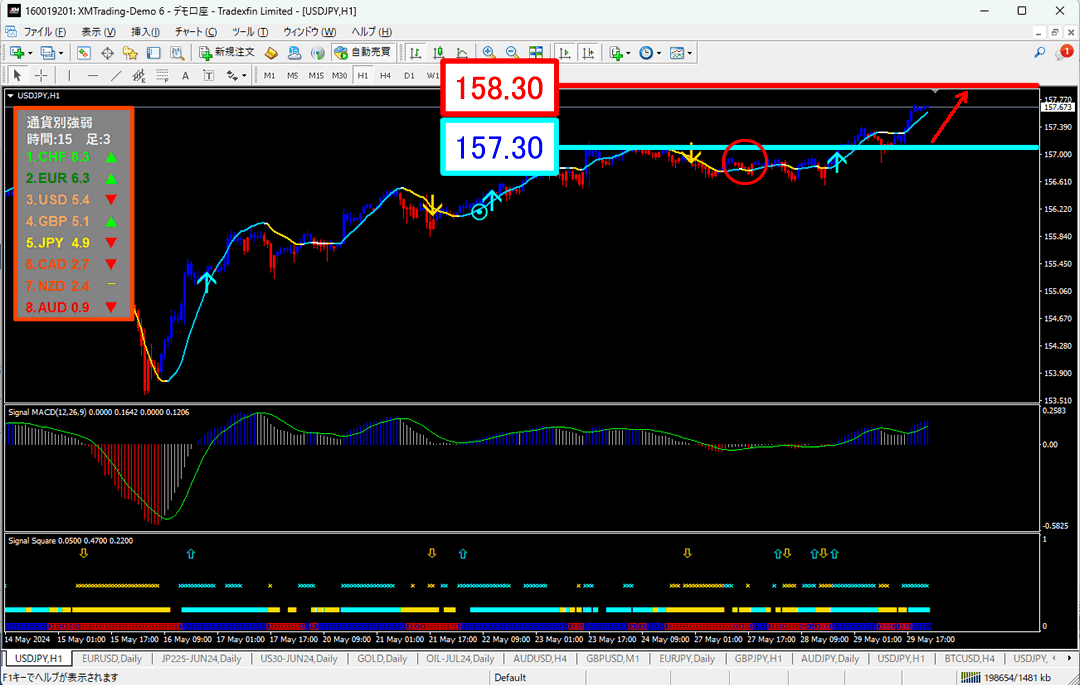Image resolution: width=1080 pixels, height=685 pixels.
Task: Show the Market Watch panel
Action: (83, 52)
